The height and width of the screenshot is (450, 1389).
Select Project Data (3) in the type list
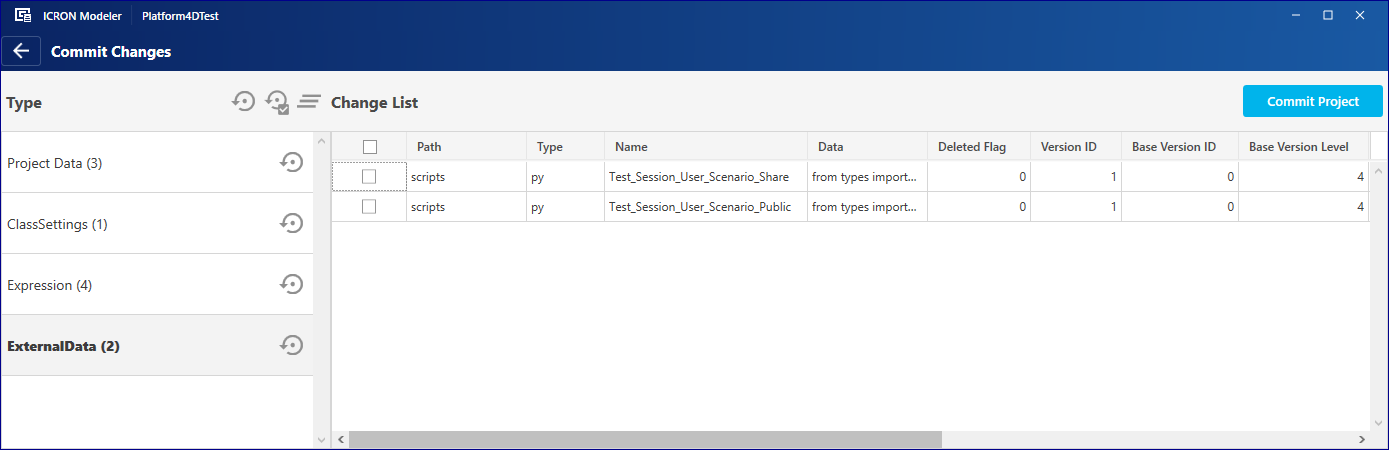click(157, 162)
